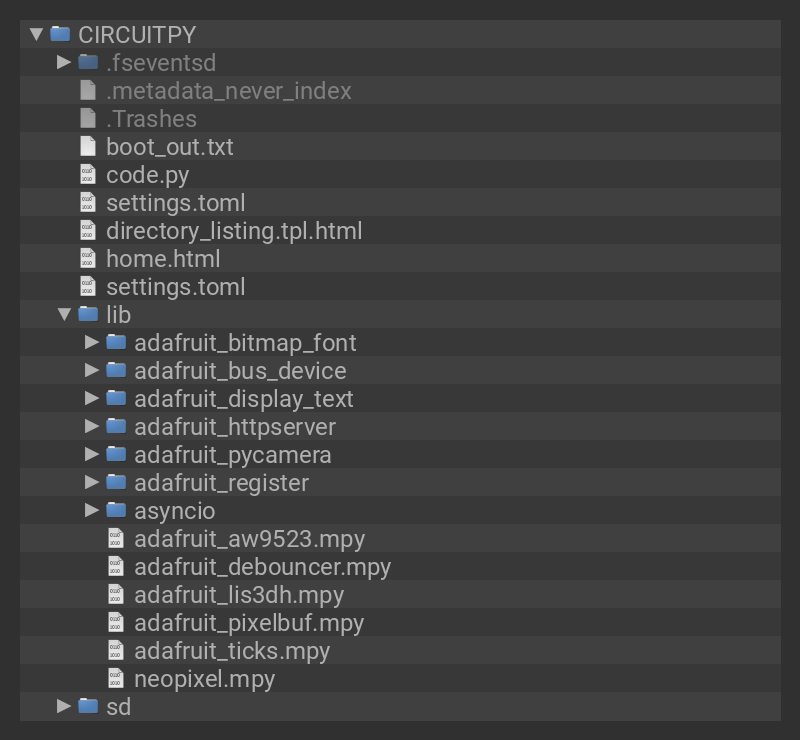Expand the asyncio folder arrow
800x740 pixels.
[x=93, y=511]
